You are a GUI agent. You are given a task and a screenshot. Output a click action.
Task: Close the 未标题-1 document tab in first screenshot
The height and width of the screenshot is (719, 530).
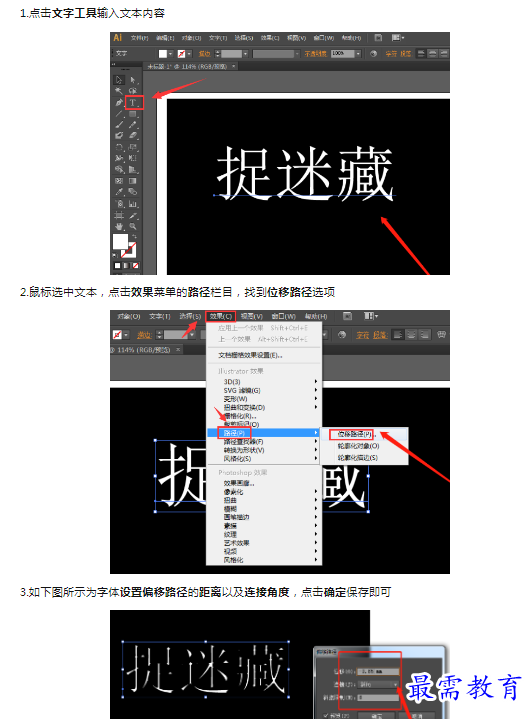pos(234,66)
